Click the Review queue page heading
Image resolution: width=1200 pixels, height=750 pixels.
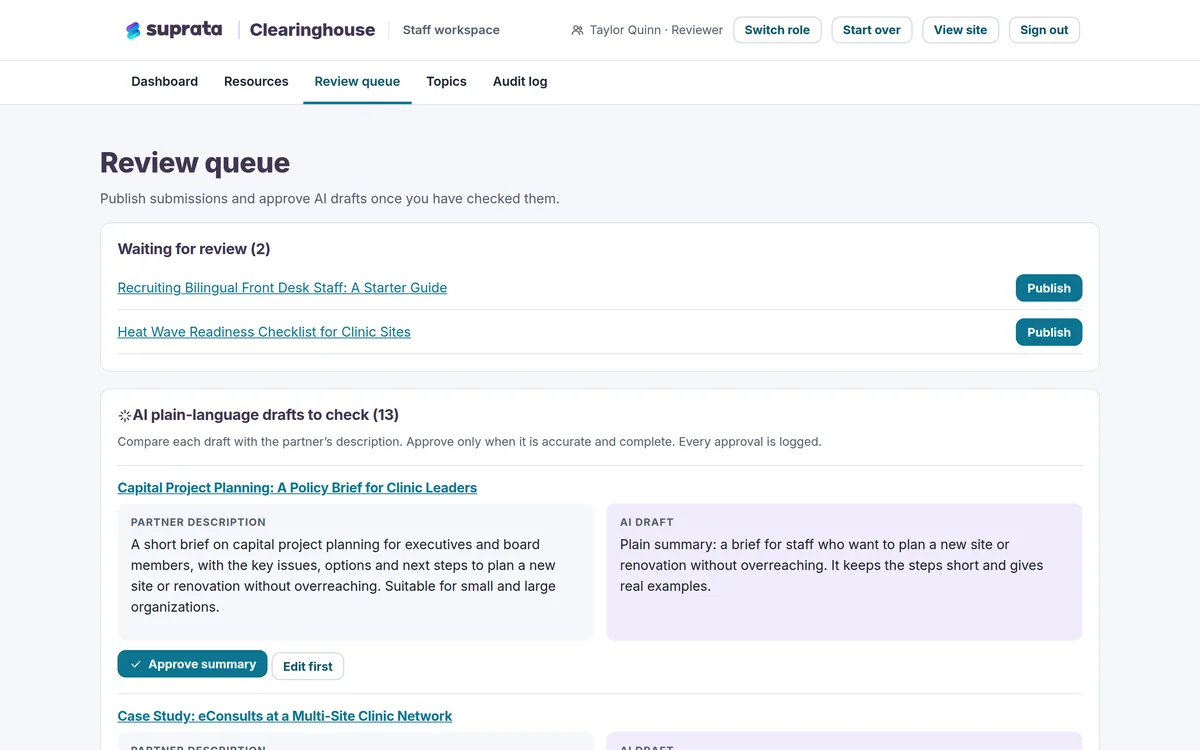coord(195,162)
